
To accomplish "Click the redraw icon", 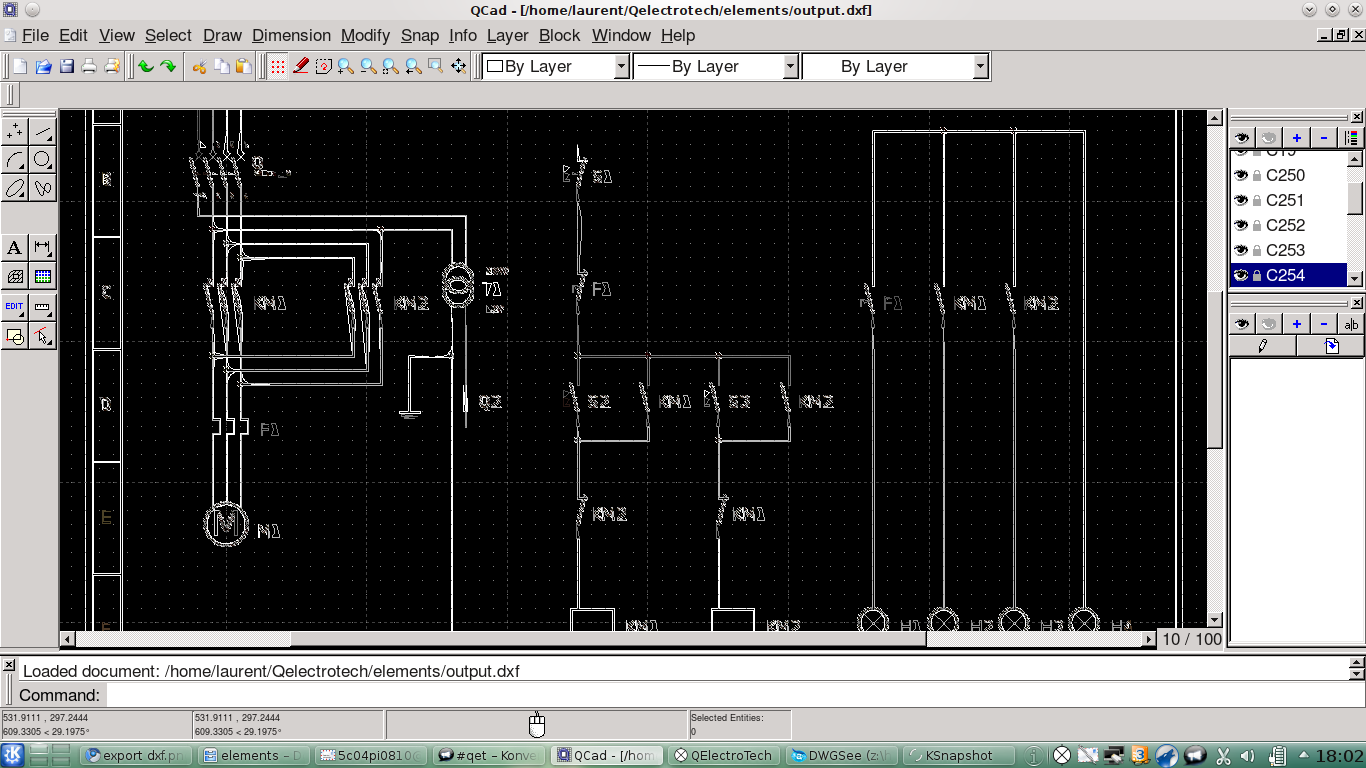I will 324,66.
